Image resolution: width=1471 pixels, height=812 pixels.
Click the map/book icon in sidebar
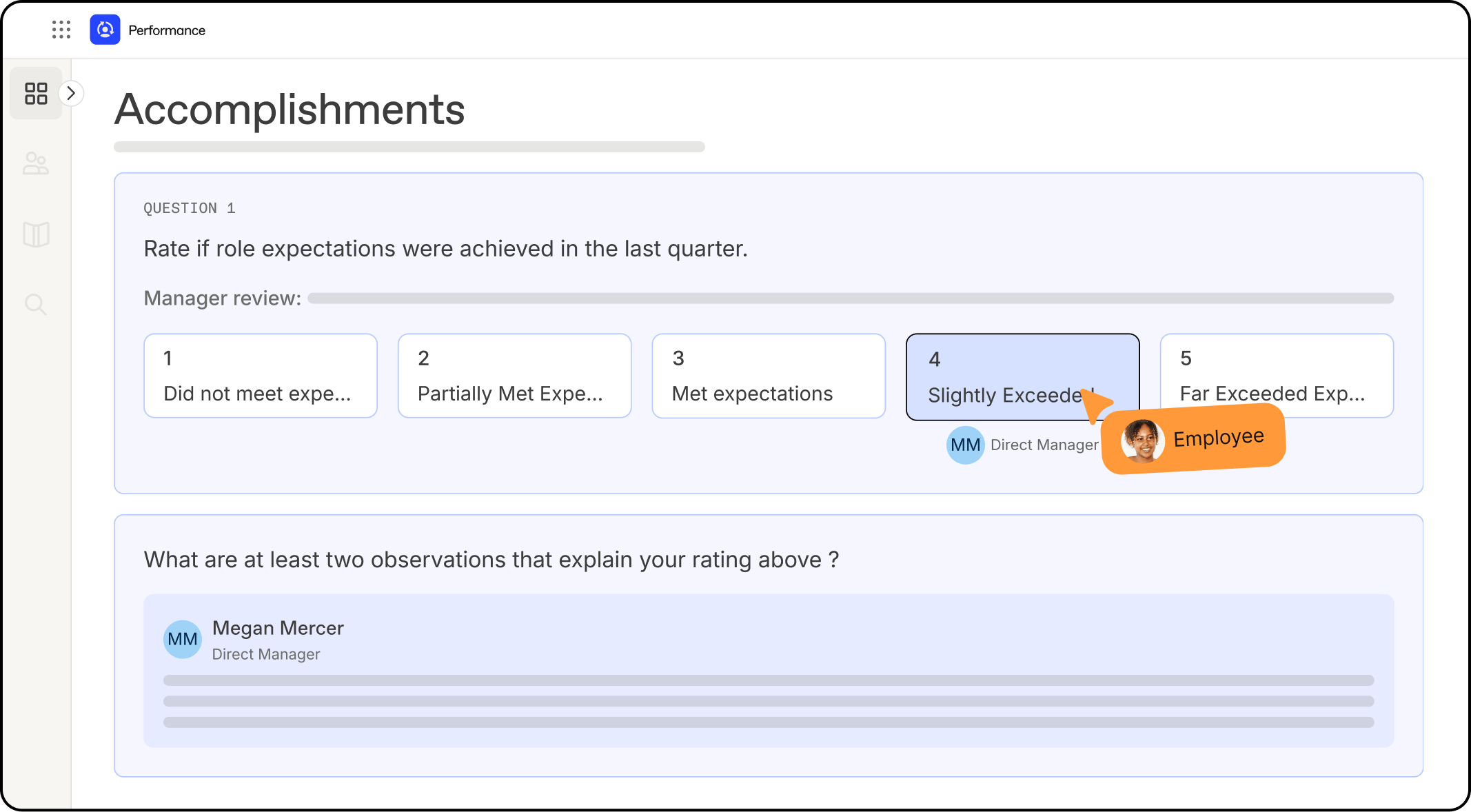coord(36,233)
